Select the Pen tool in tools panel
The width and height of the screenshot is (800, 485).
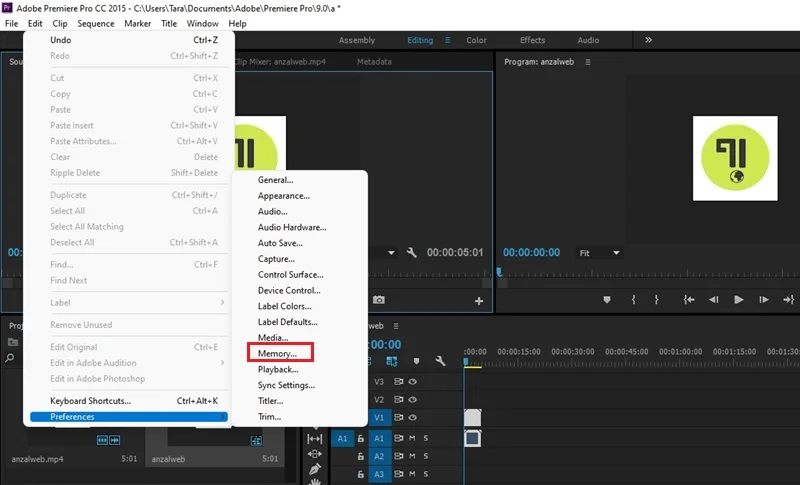coord(315,469)
